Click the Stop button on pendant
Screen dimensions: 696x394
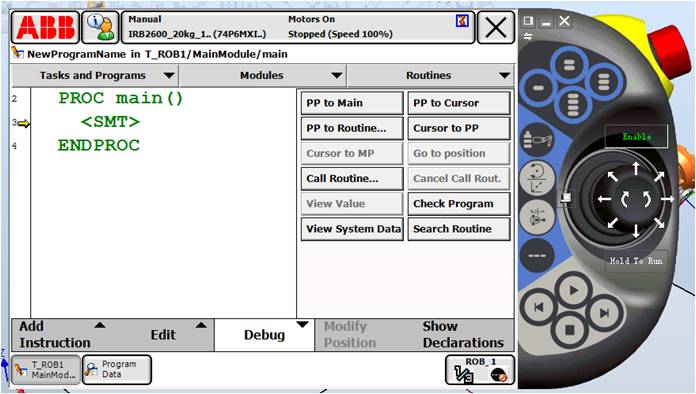coord(570,330)
